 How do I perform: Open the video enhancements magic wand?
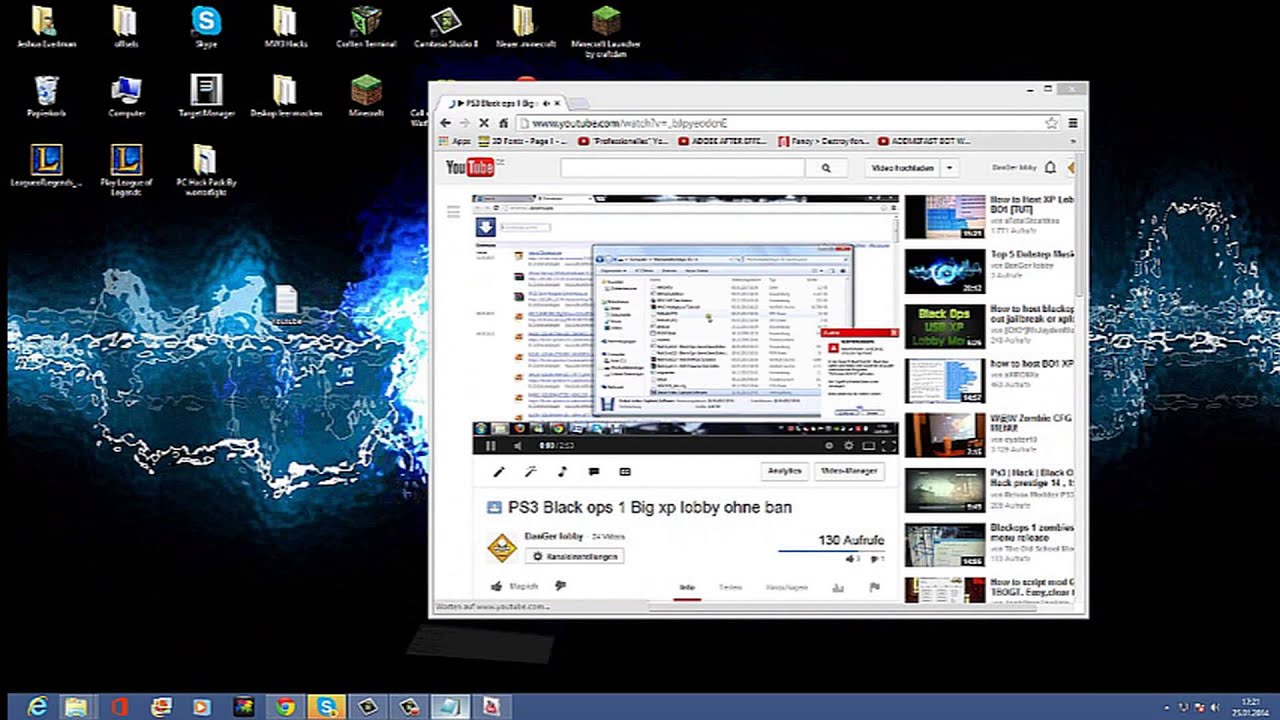pos(531,472)
